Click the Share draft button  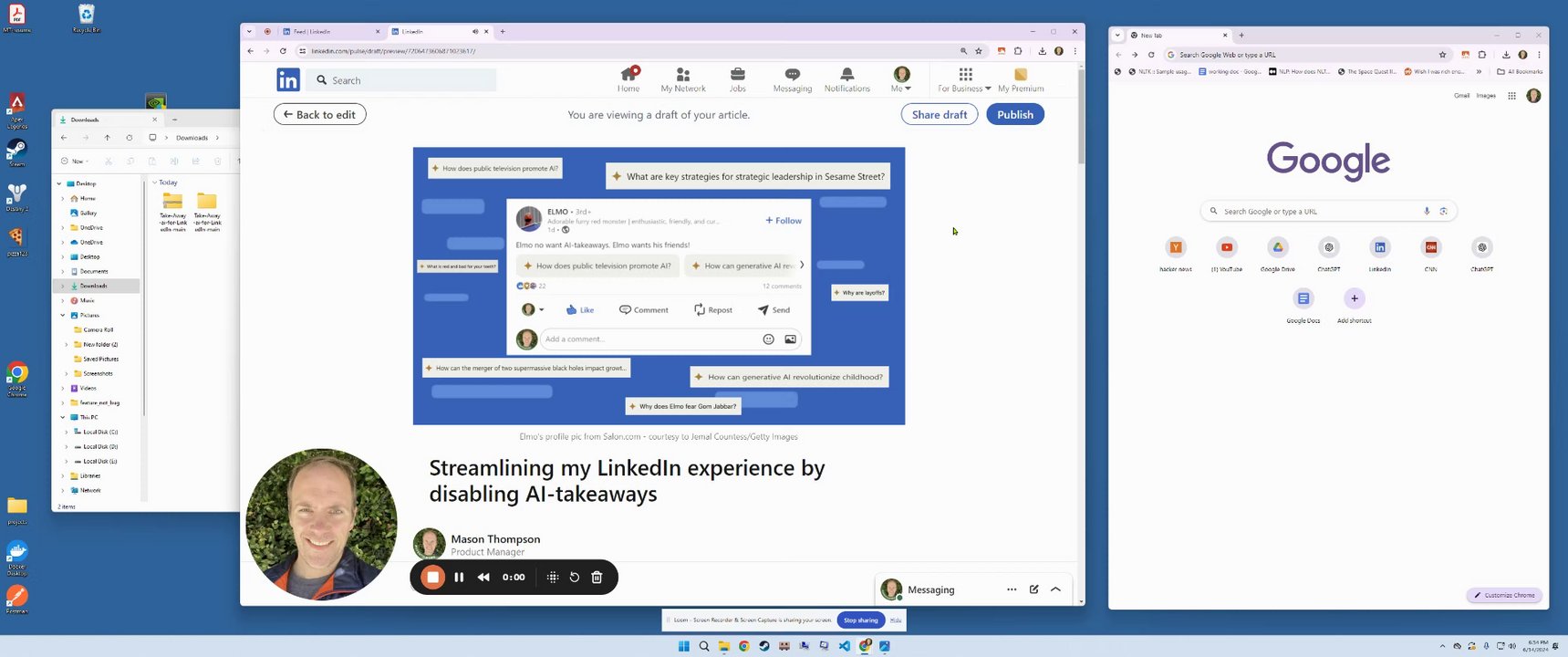[x=940, y=114]
